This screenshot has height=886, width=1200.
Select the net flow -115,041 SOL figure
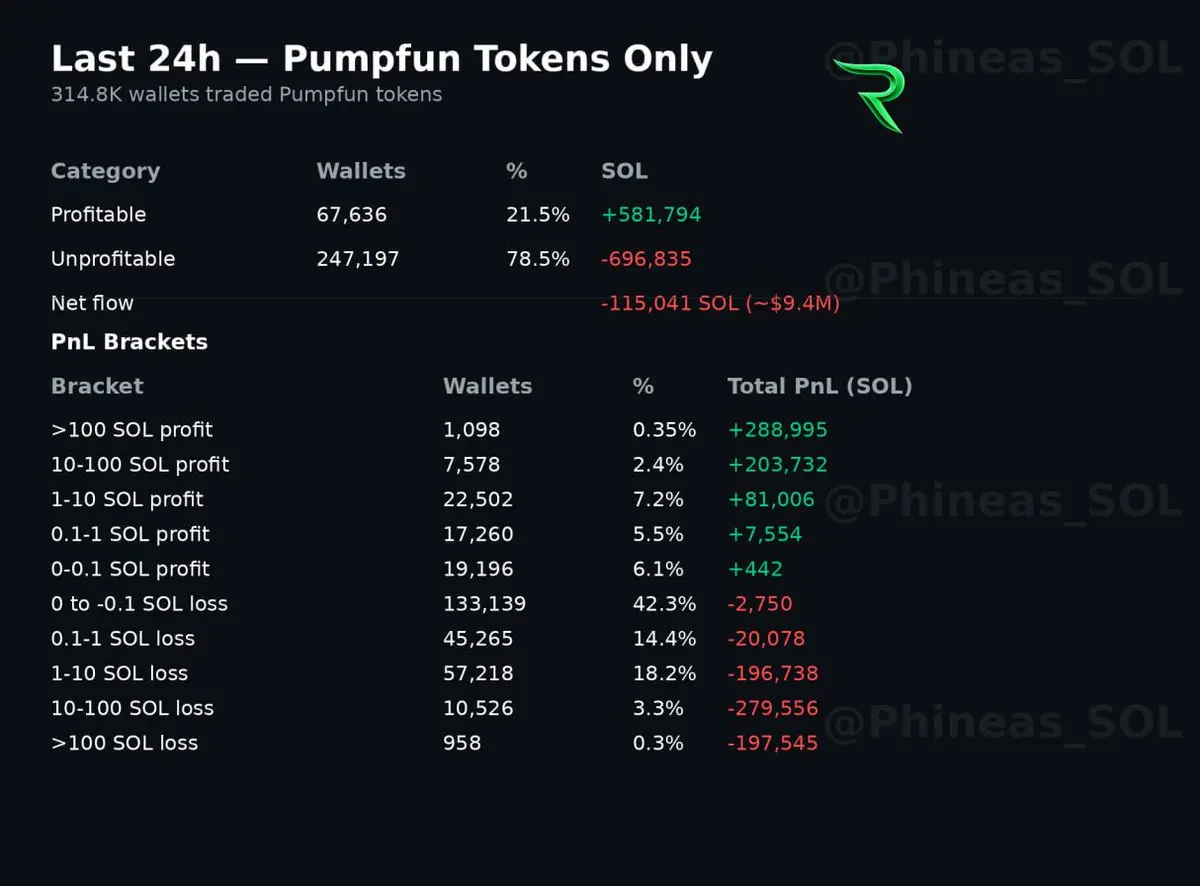point(720,303)
